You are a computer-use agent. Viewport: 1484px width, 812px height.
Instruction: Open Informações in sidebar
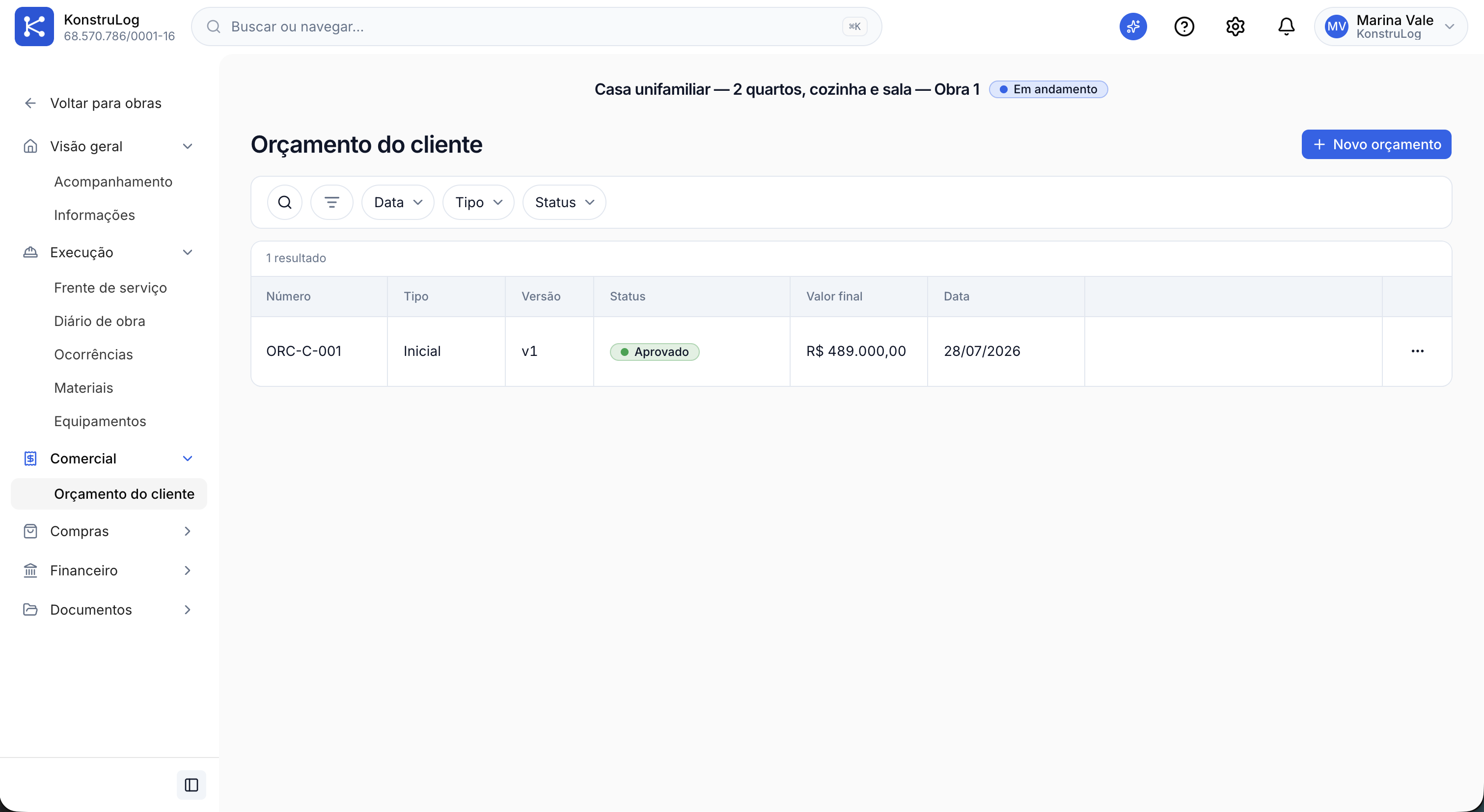(x=94, y=215)
